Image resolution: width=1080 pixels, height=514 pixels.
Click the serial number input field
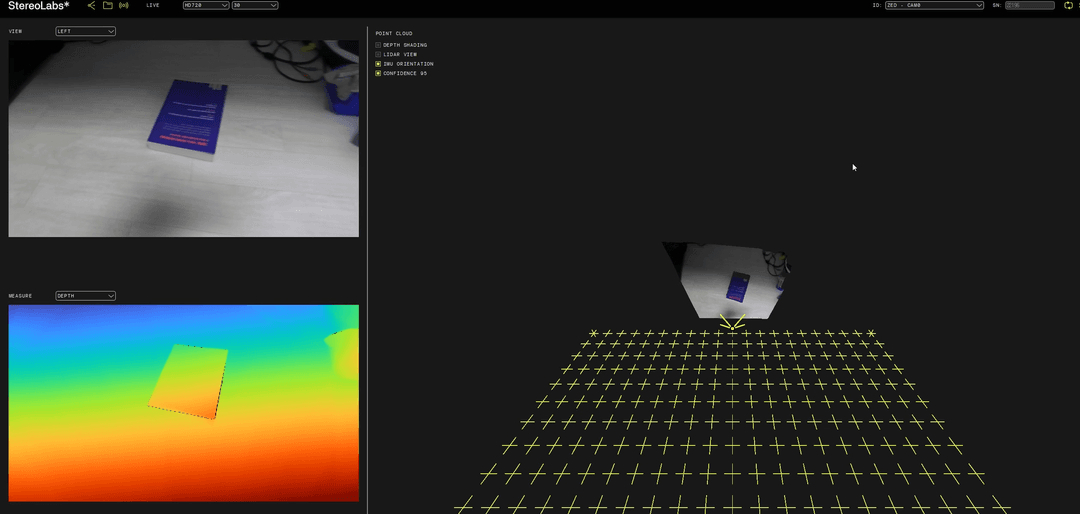click(x=1029, y=5)
